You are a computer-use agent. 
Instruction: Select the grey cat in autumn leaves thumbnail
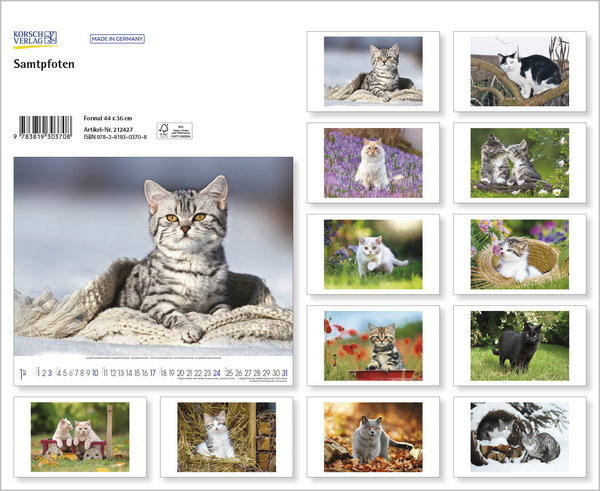(x=373, y=436)
